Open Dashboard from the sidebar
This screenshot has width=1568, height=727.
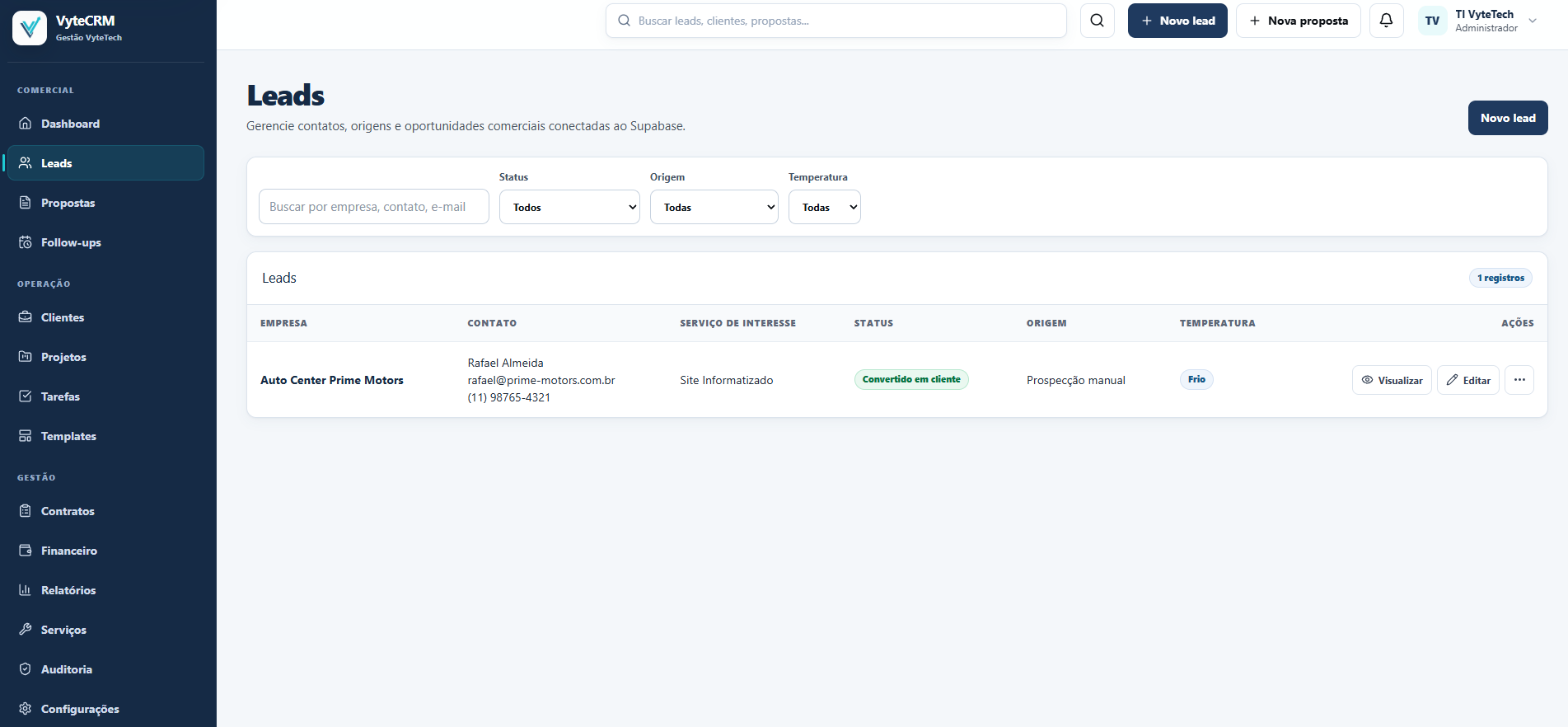(x=105, y=124)
